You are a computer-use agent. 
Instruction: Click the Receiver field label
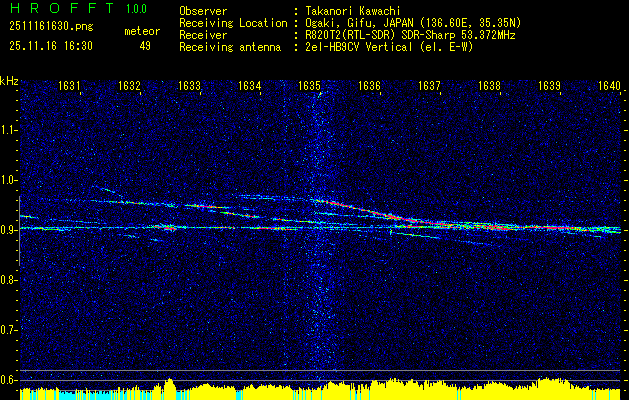(203, 35)
